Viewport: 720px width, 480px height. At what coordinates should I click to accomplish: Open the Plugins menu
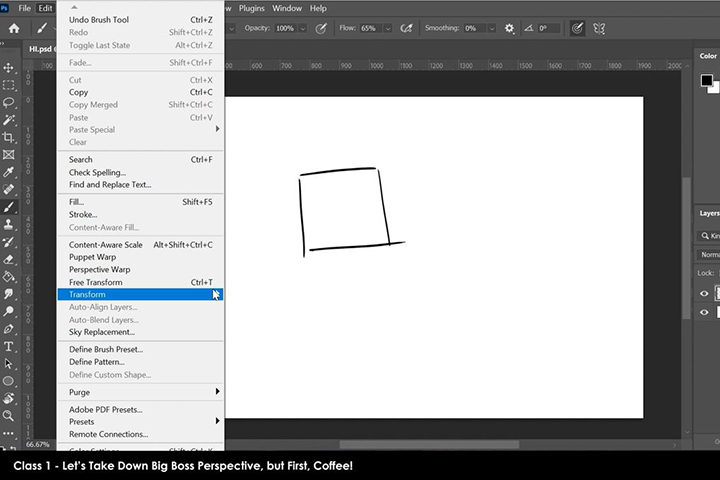pyautogui.click(x=252, y=8)
